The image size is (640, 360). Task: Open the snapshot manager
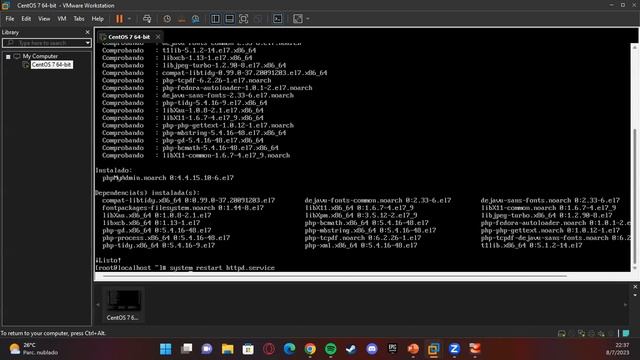pyautogui.click(x=196, y=19)
